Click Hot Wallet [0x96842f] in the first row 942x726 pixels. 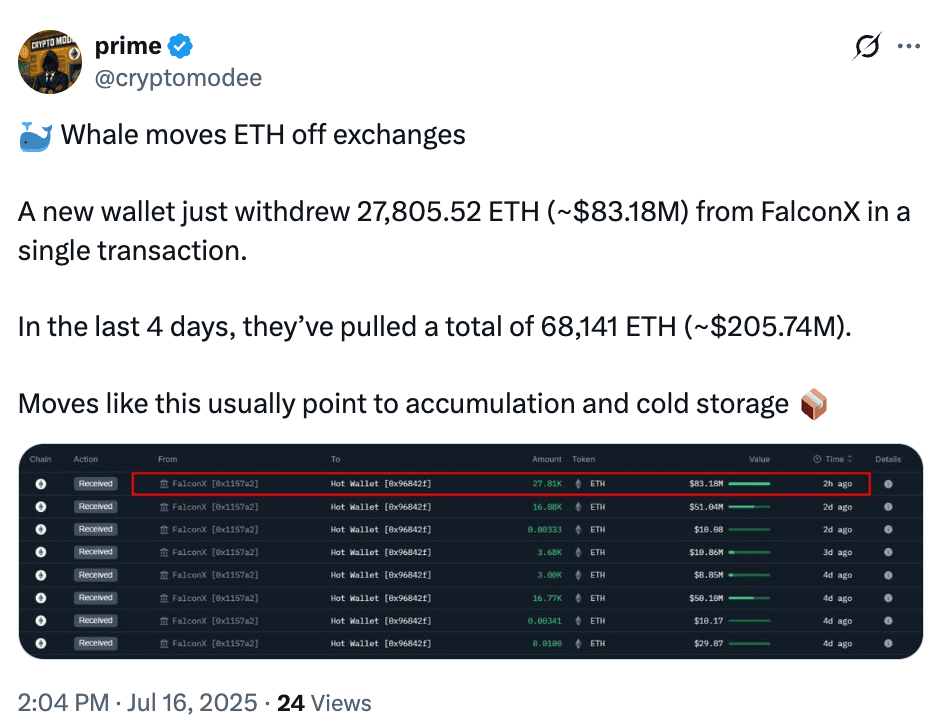[x=381, y=484]
